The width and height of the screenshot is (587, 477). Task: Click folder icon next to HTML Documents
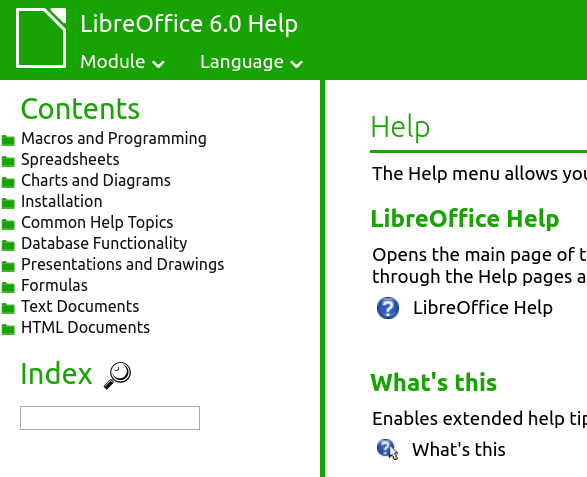[8, 329]
